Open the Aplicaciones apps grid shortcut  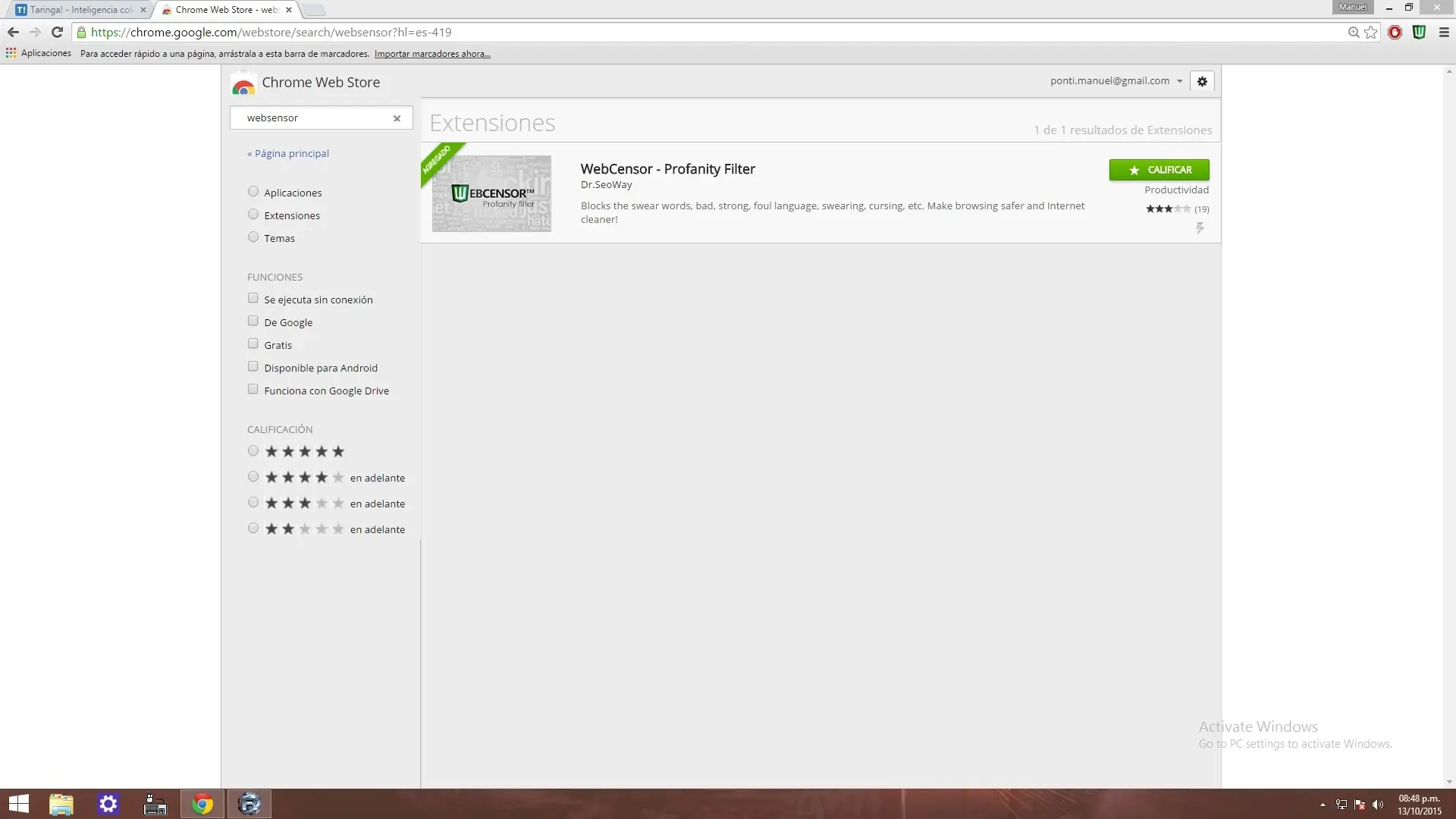39,53
